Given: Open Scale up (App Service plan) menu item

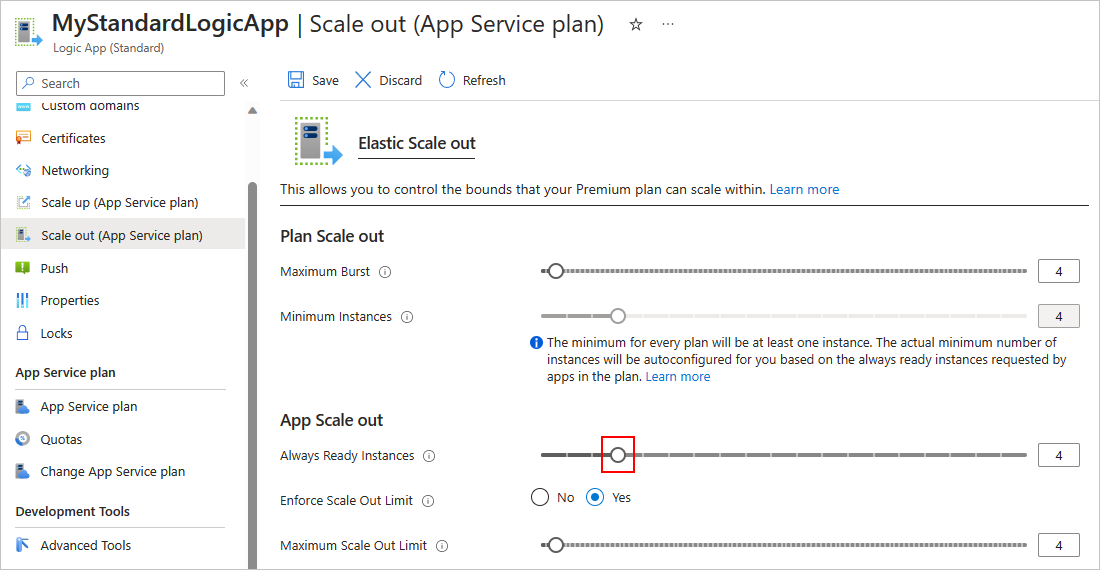Looking at the screenshot, I should (119, 202).
